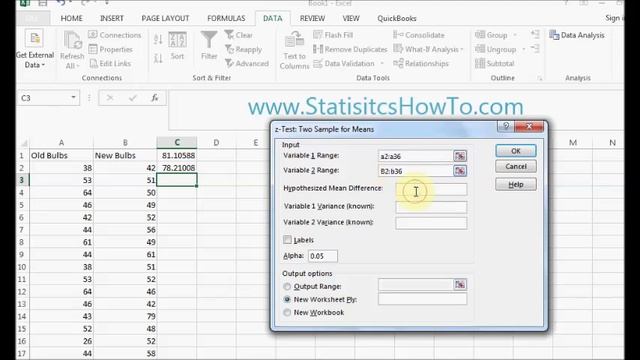
Task: Switch to FORMULAS tab
Action: pos(226,18)
